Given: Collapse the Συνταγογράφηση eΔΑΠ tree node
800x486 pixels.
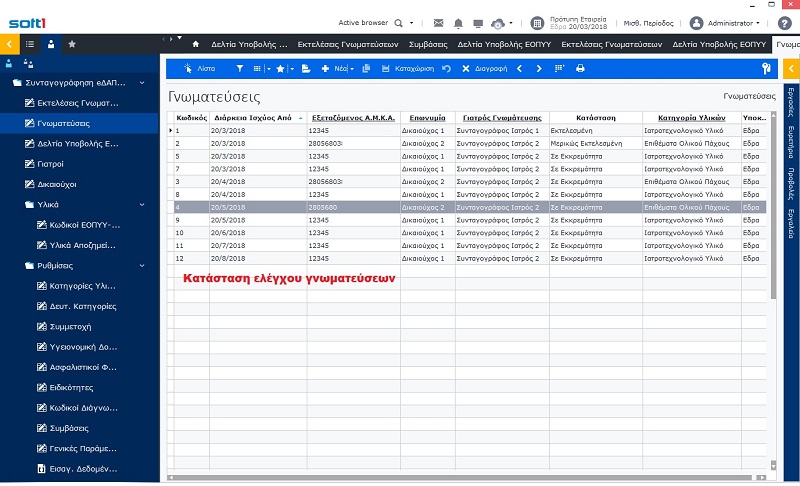Looking at the screenshot, I should point(142,83).
